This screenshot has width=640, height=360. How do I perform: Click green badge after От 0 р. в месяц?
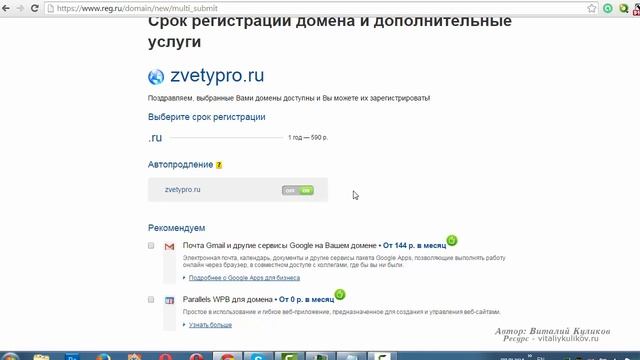[340, 294]
